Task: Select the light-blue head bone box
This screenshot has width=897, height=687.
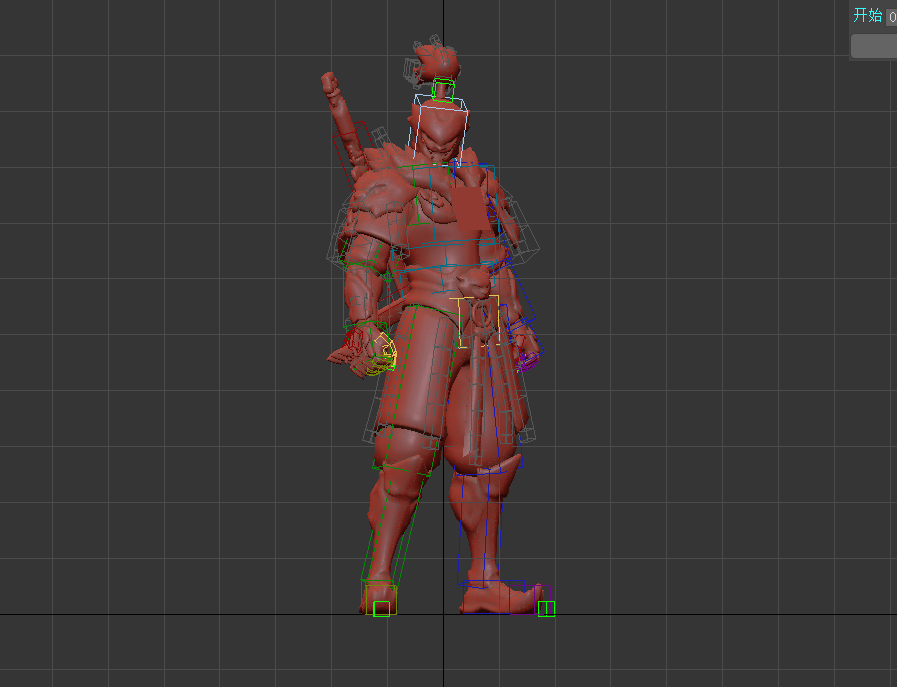Action: tap(439, 130)
